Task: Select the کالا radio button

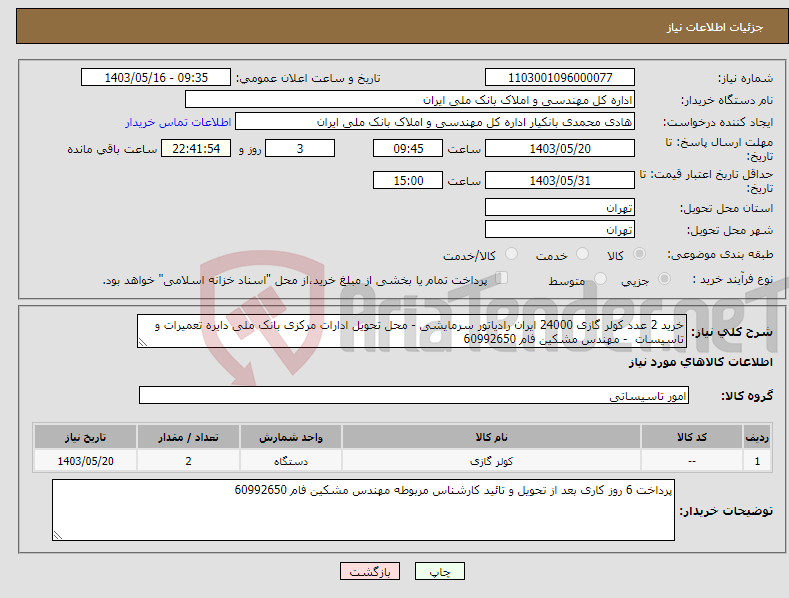Action: [x=639, y=254]
